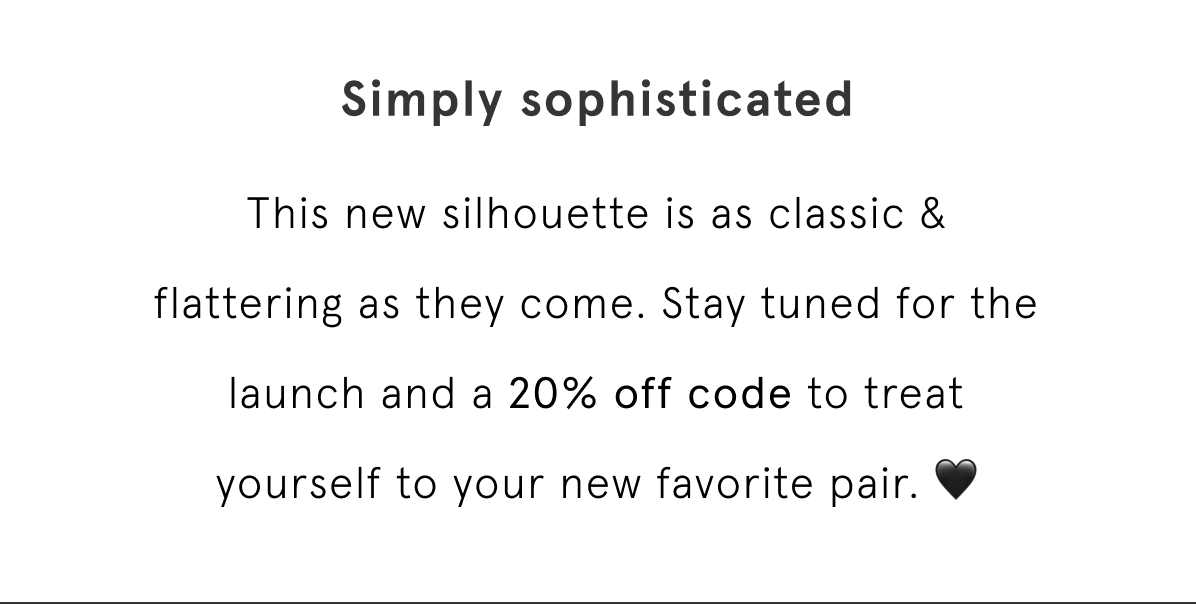Click the word "yourself"

(299, 484)
